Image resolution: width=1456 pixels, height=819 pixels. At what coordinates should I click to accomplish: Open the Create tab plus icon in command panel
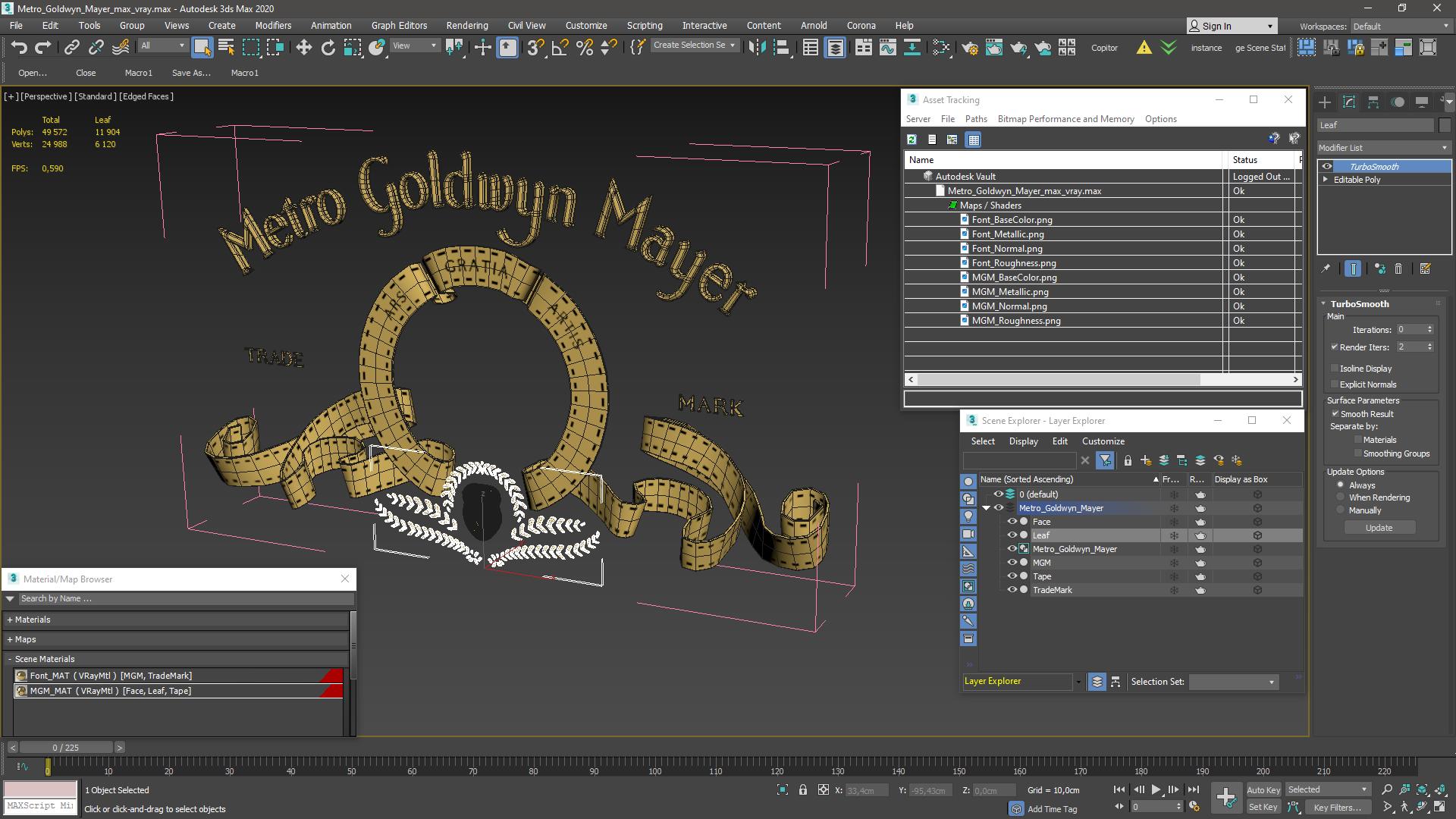coord(1325,102)
